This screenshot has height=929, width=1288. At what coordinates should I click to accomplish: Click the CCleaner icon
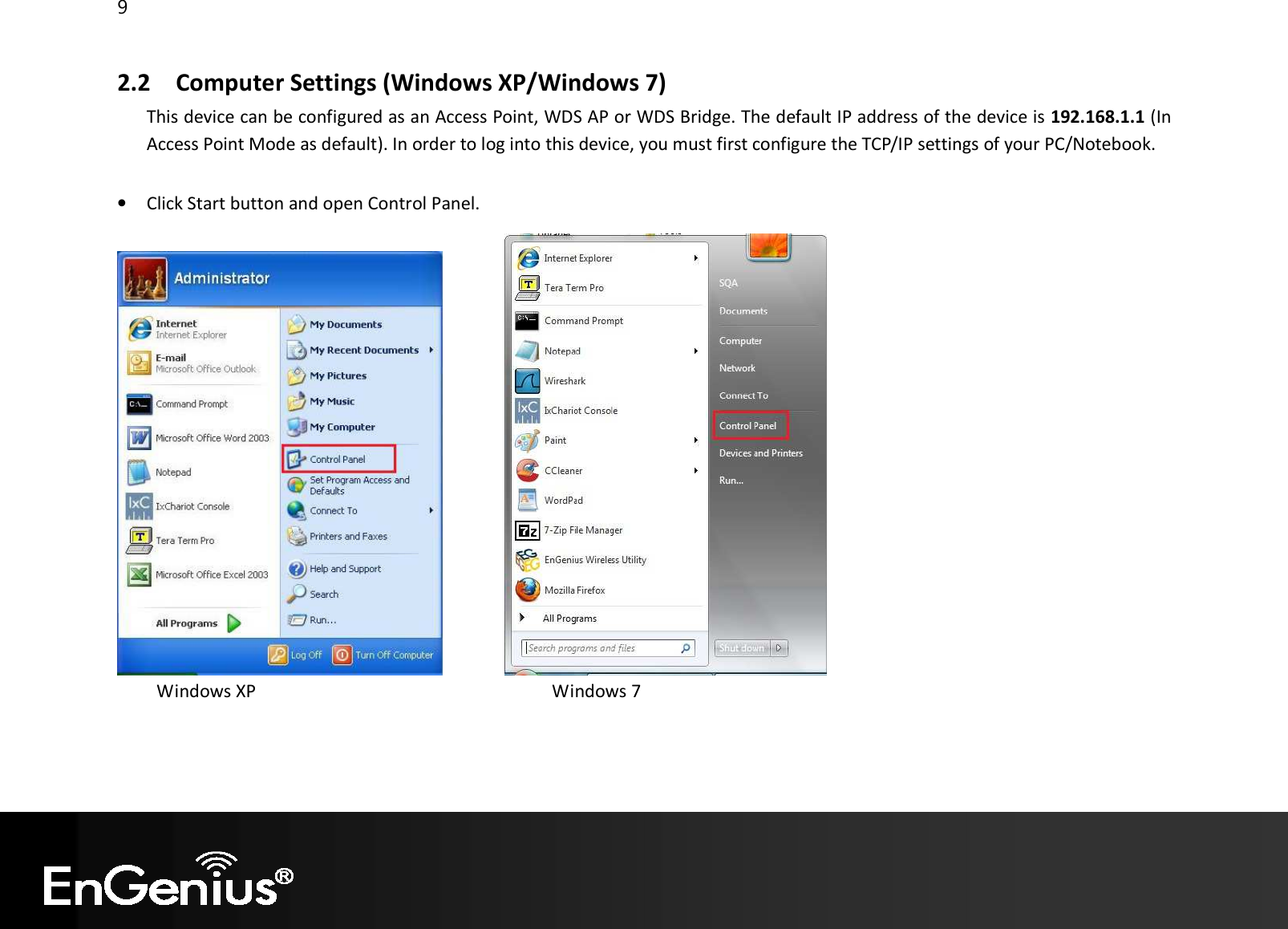click(528, 470)
